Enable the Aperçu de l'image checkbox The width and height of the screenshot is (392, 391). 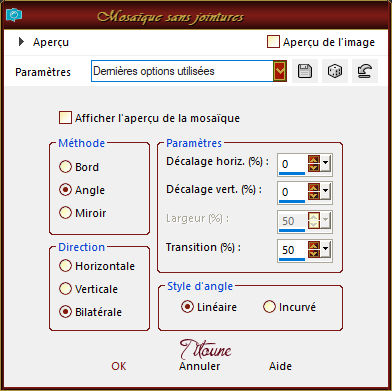(273, 42)
